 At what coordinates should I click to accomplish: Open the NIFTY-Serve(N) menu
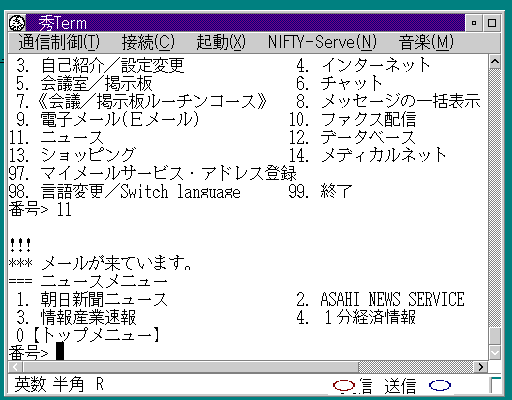click(x=322, y=42)
